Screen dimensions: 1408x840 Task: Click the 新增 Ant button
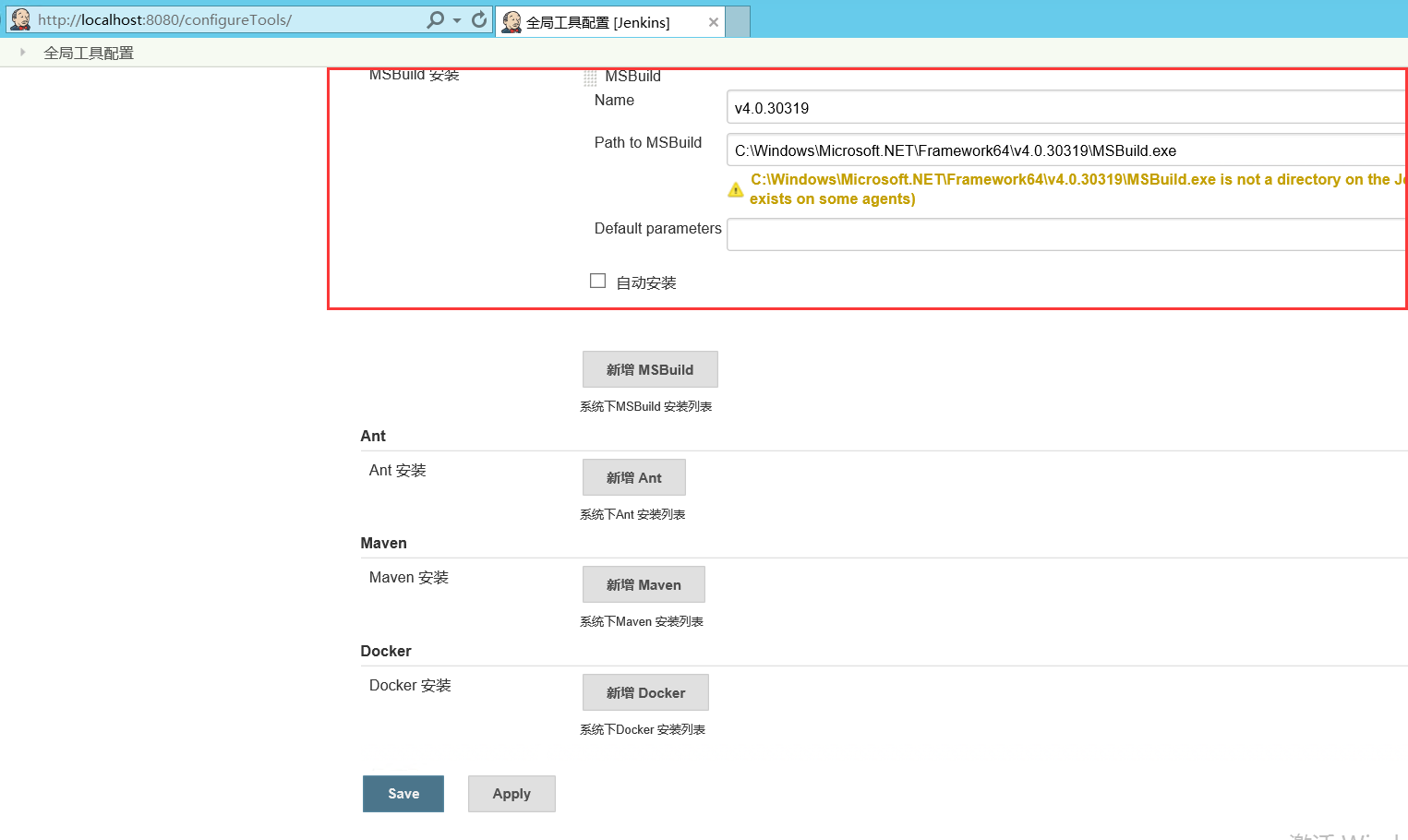pyautogui.click(x=633, y=477)
